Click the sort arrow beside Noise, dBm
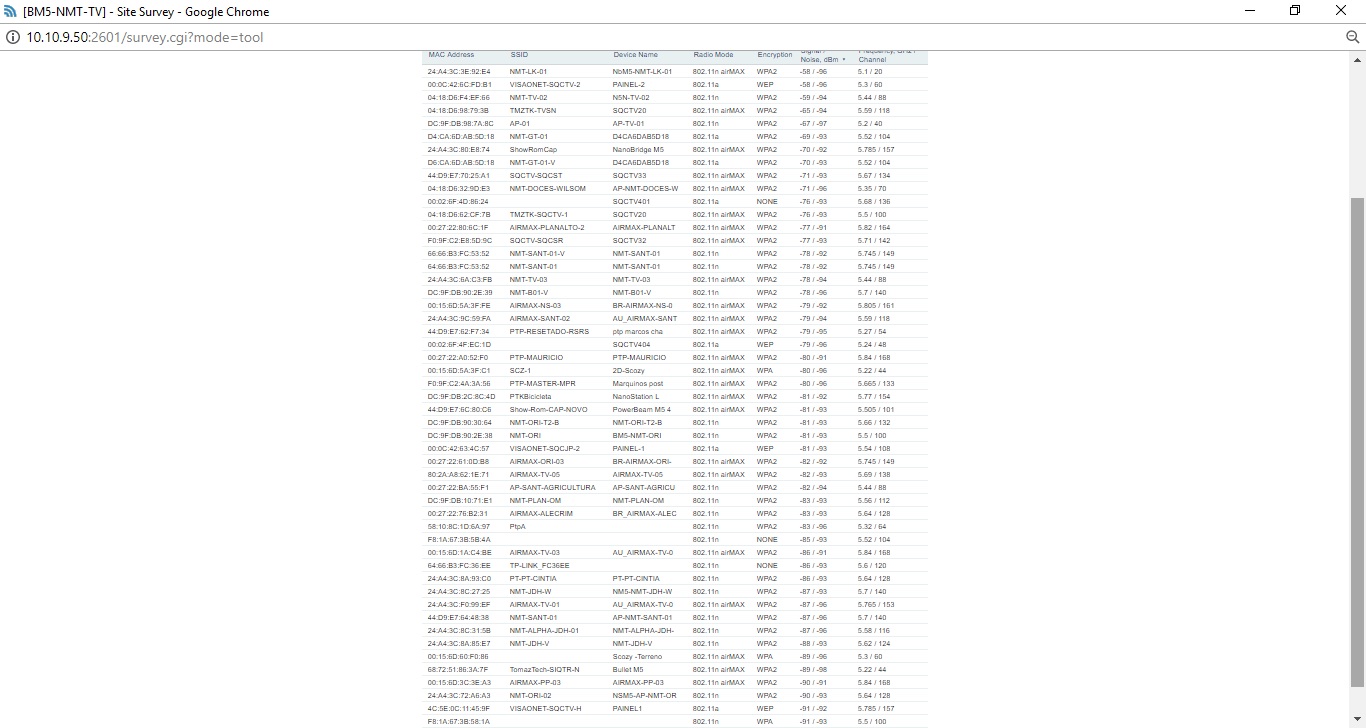Viewport: 1366px width, 728px height. point(844,60)
